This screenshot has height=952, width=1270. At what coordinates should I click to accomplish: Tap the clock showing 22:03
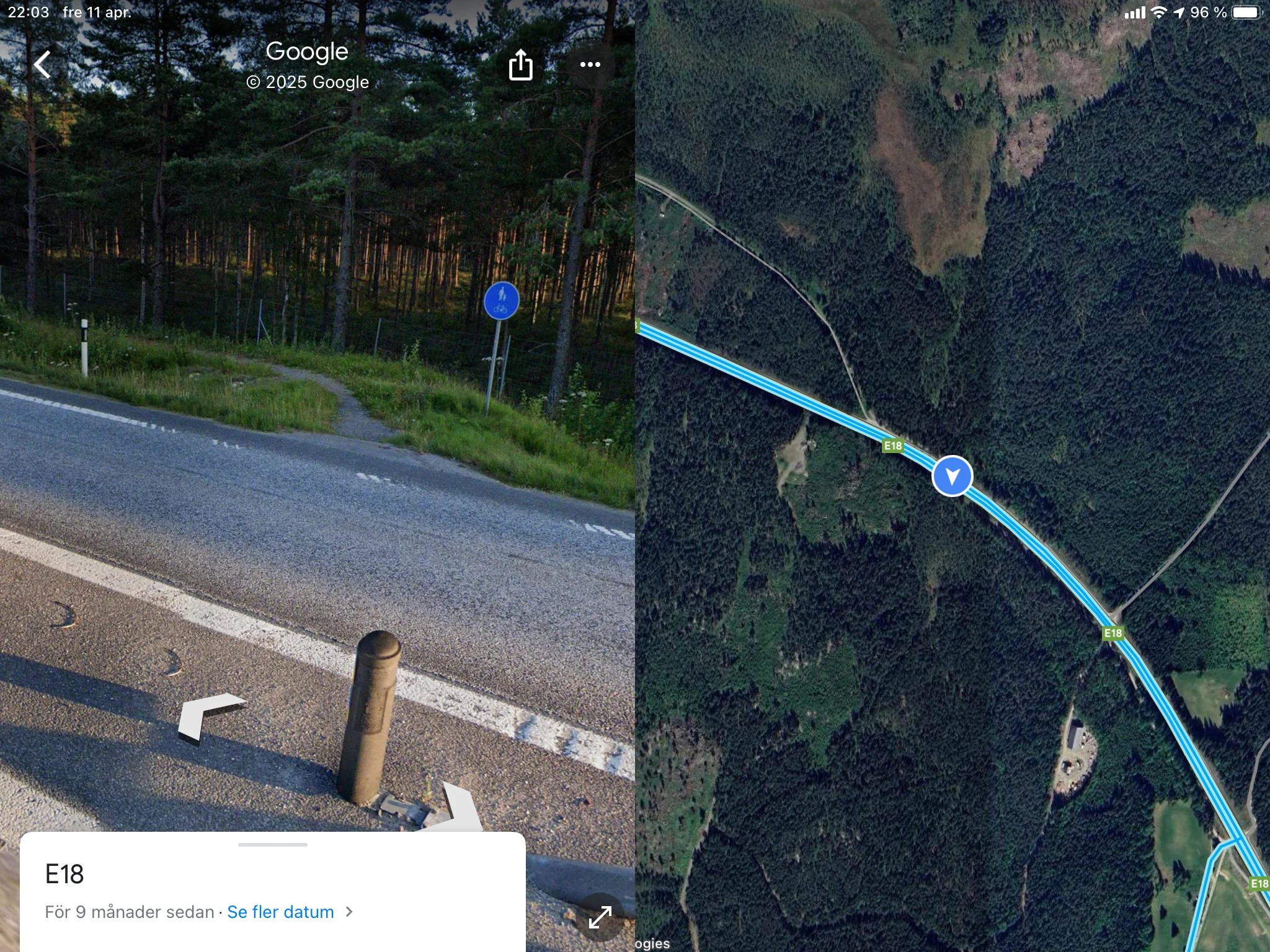click(29, 12)
